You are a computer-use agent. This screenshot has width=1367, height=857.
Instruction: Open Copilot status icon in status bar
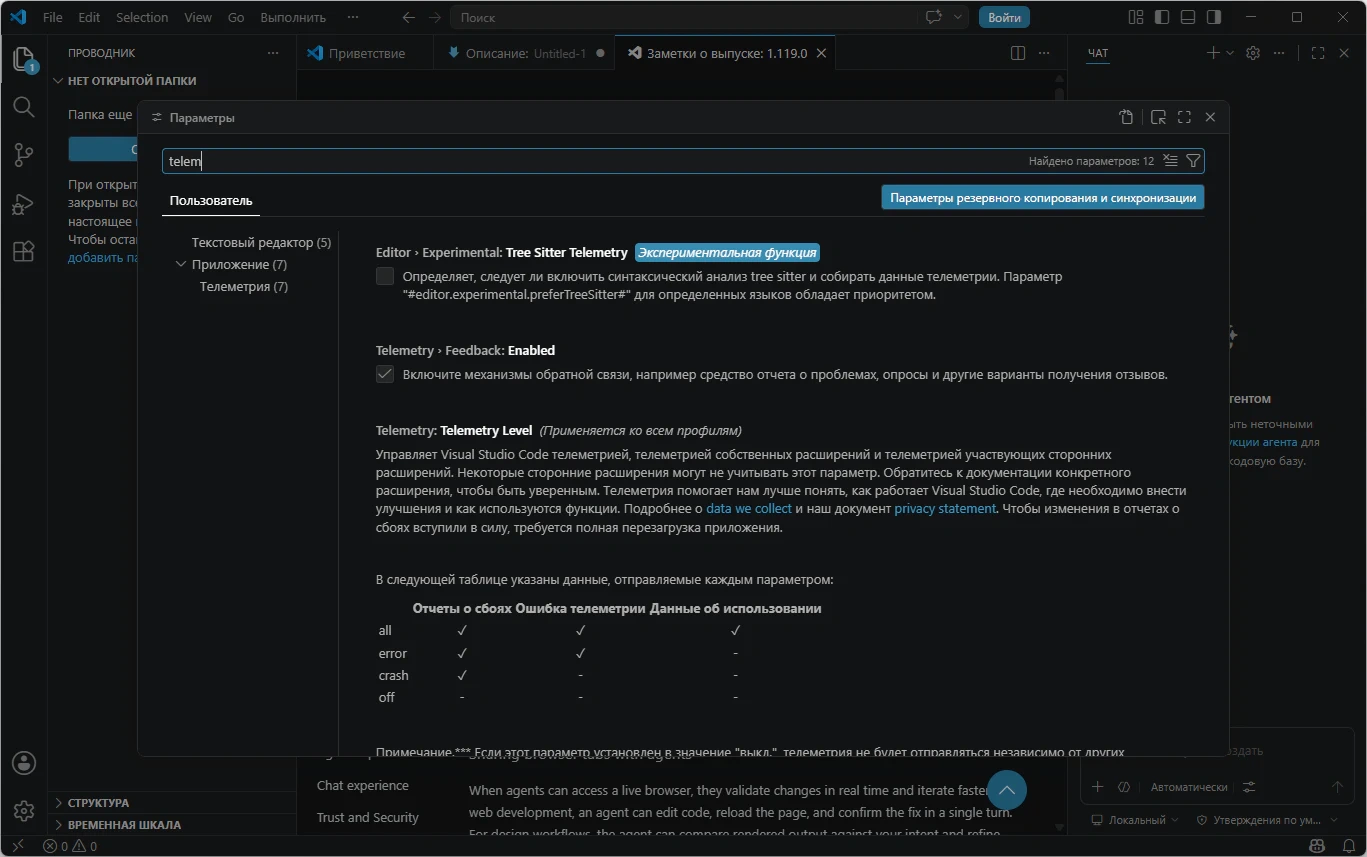pos(1317,846)
